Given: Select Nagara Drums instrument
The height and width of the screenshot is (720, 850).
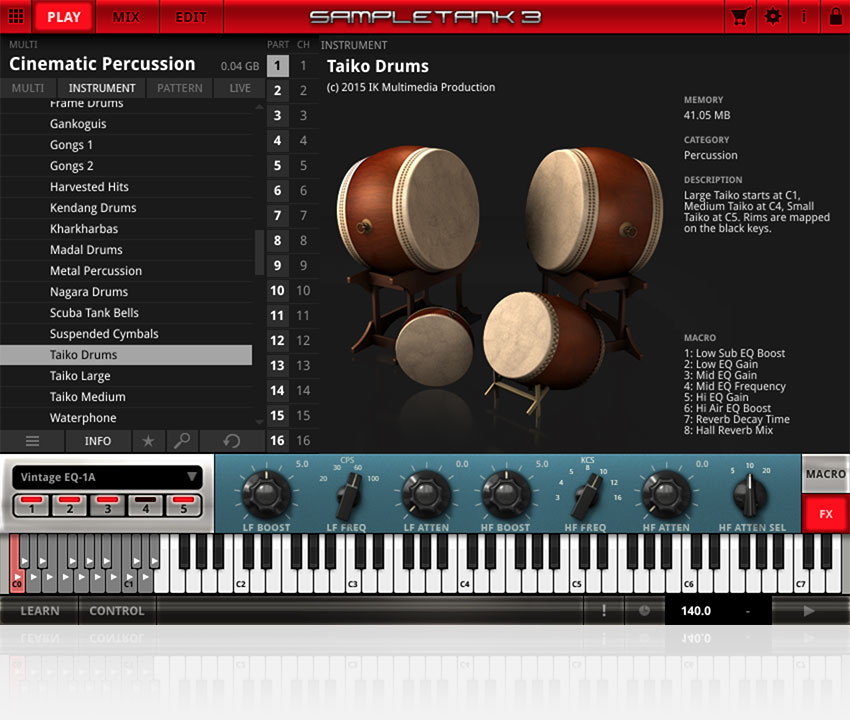Looking at the screenshot, I should [x=126, y=292].
